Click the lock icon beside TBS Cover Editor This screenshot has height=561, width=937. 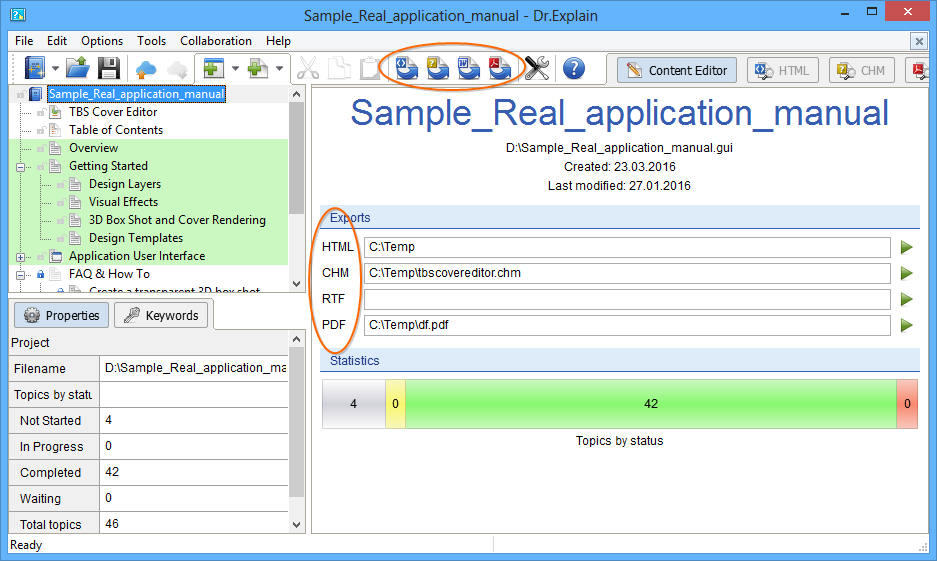pos(41,112)
